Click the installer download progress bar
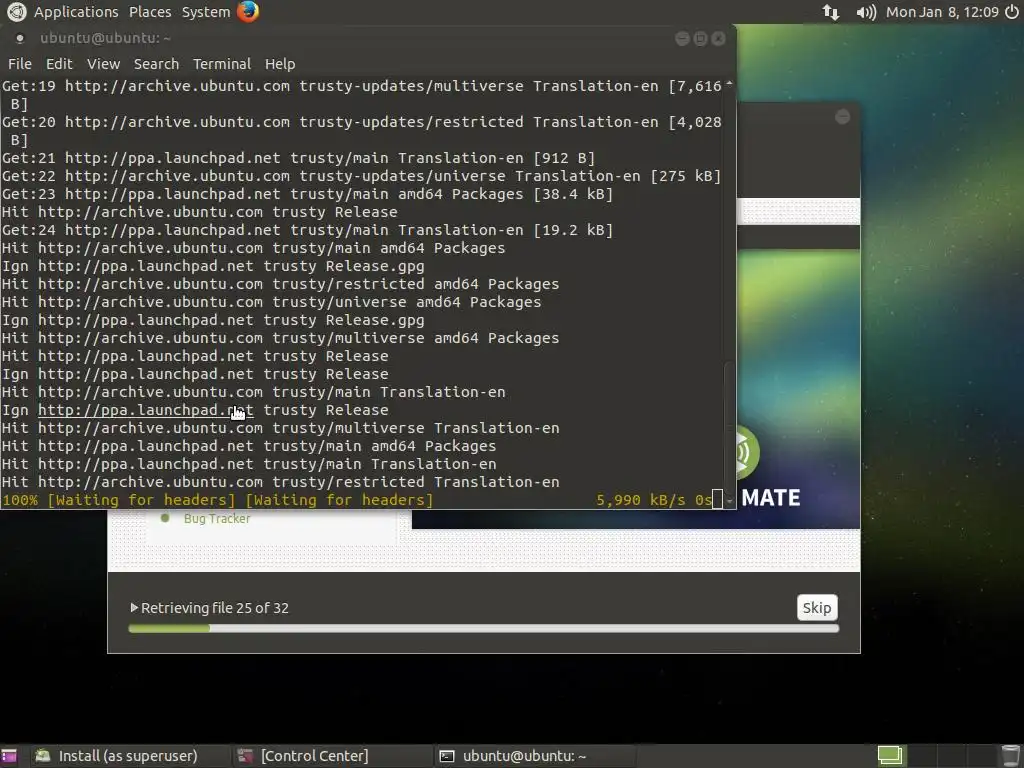1024x768 pixels. (484, 628)
